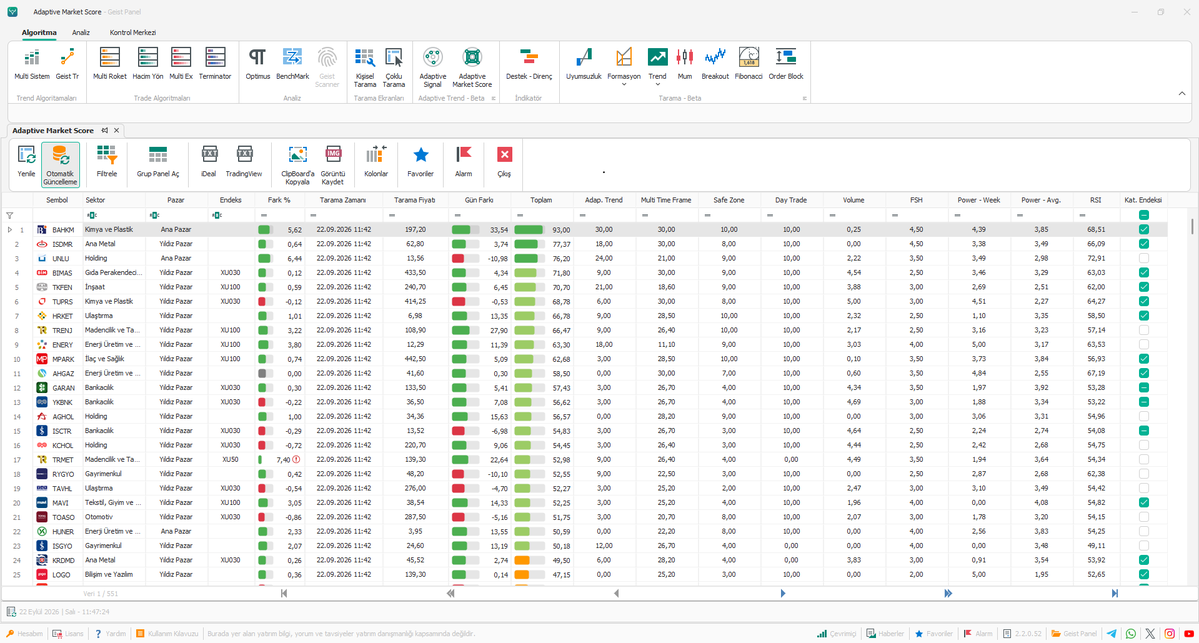Open the Adaptive Market Score ribbon tool

click(x=472, y=67)
